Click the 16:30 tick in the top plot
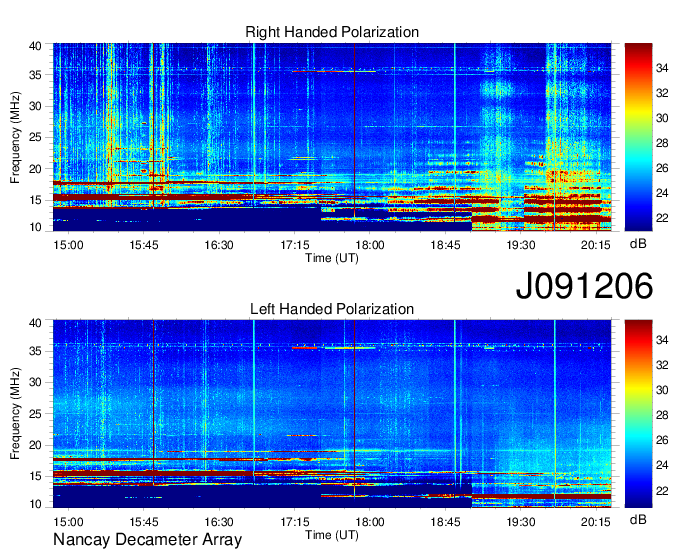Screen dimensions: 680x552 [219, 245]
